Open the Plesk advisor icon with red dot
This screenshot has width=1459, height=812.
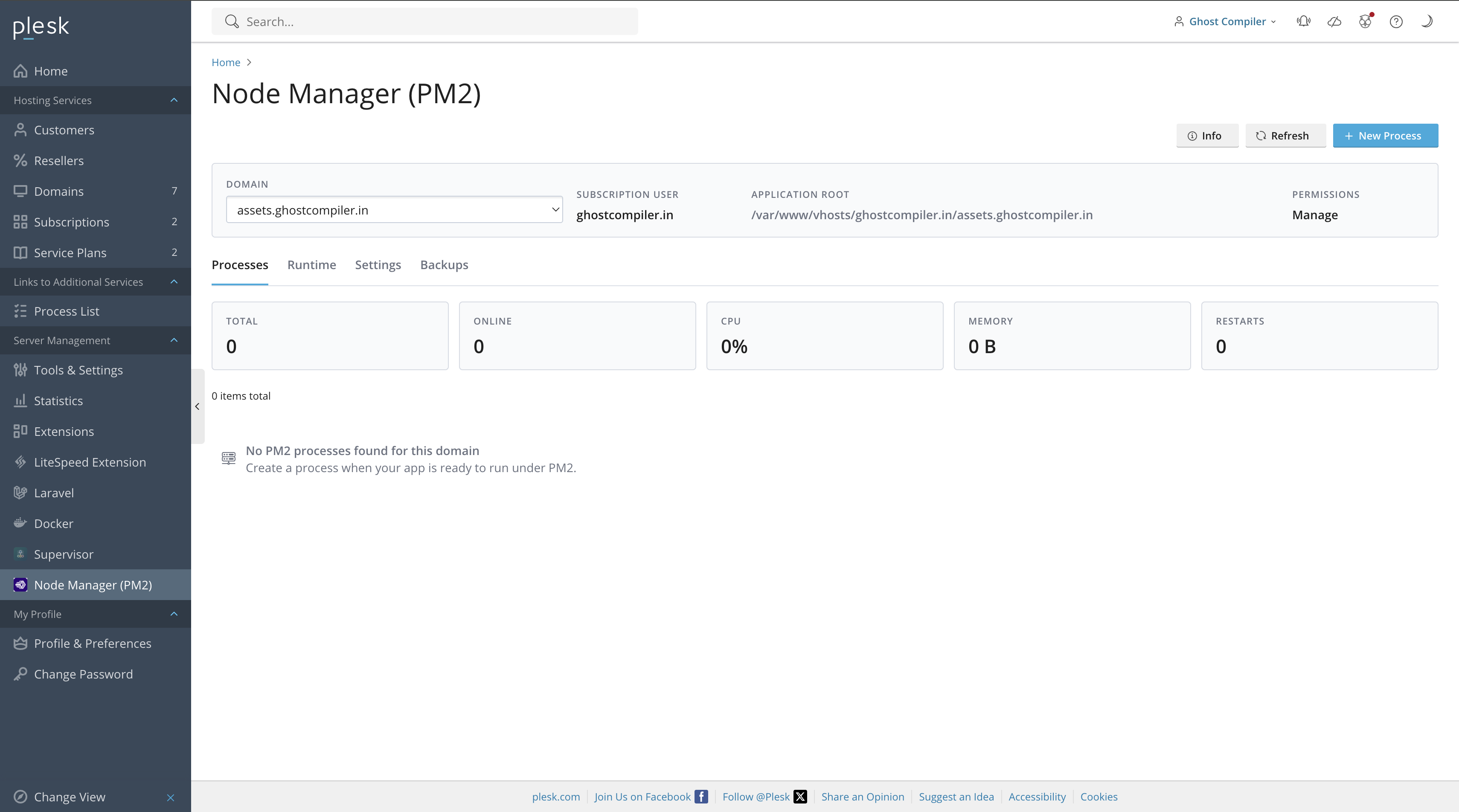(x=1366, y=21)
